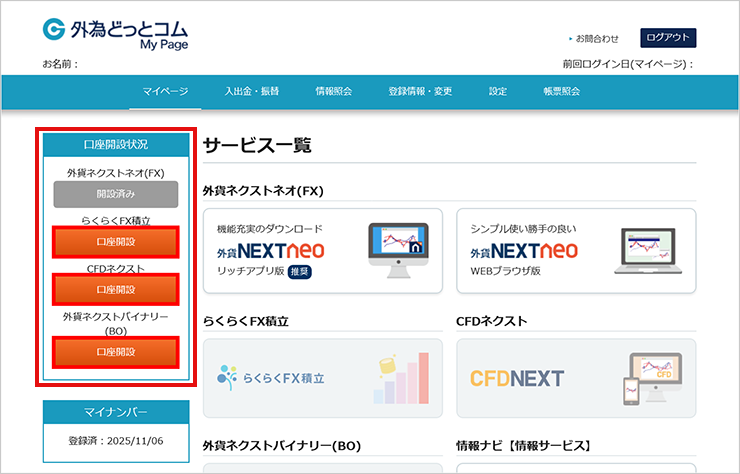Viewport: 740px width, 474px height.
Task: Click the サービス一覧 heading
Action: point(257,145)
